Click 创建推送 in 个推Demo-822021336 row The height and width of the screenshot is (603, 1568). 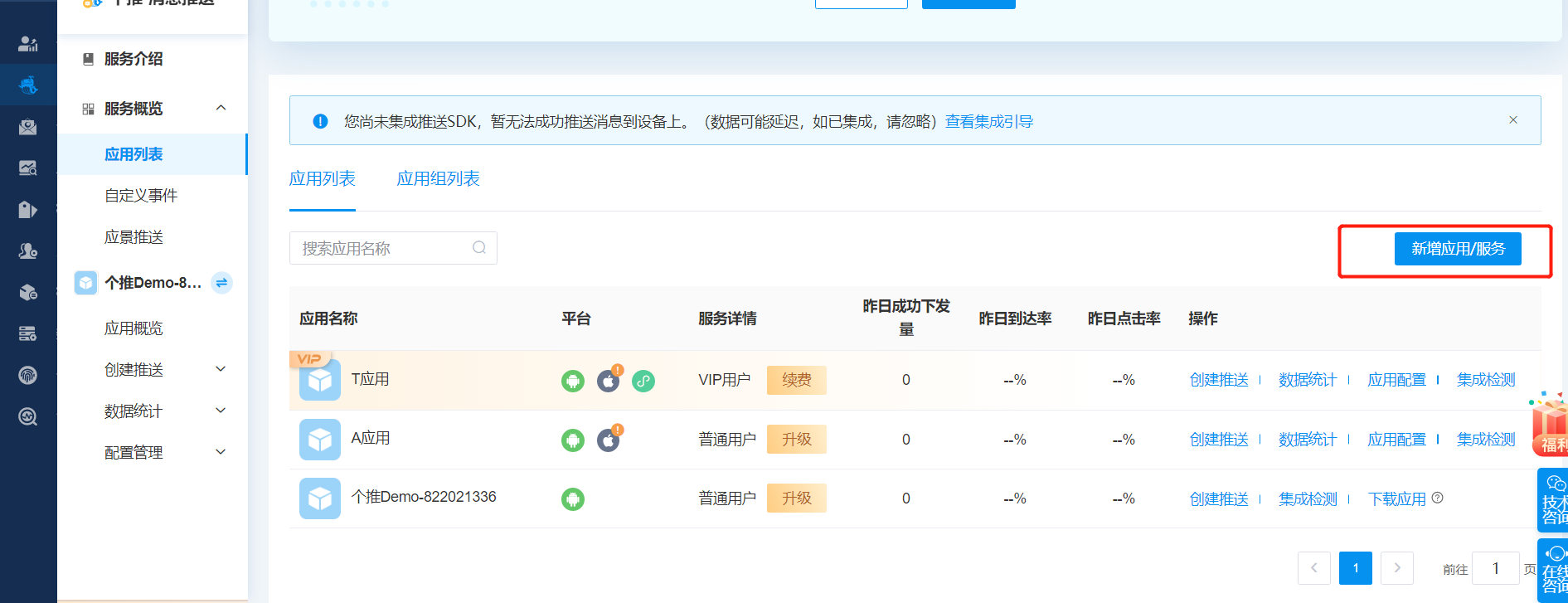tap(1219, 499)
